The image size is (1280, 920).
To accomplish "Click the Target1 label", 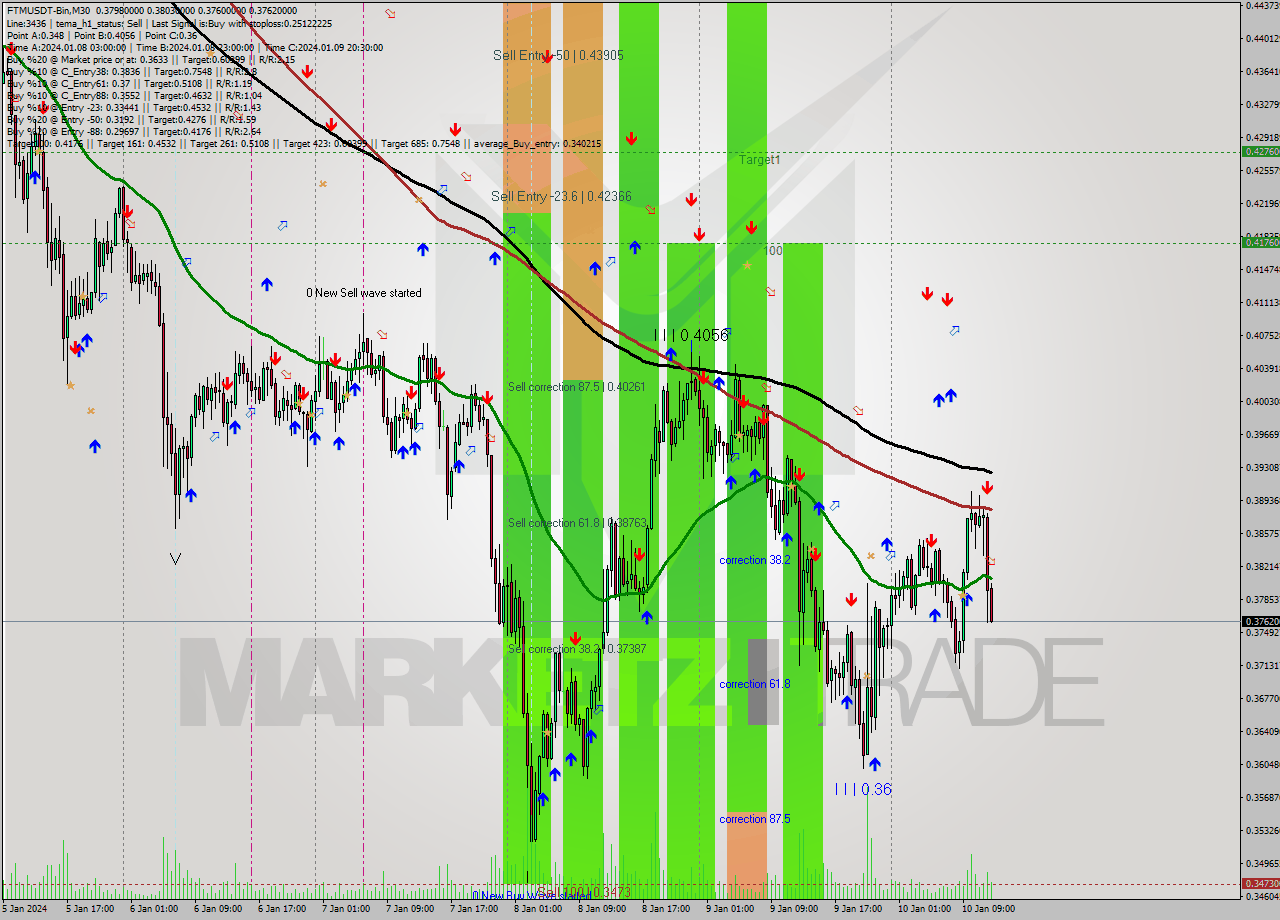I will [760, 159].
